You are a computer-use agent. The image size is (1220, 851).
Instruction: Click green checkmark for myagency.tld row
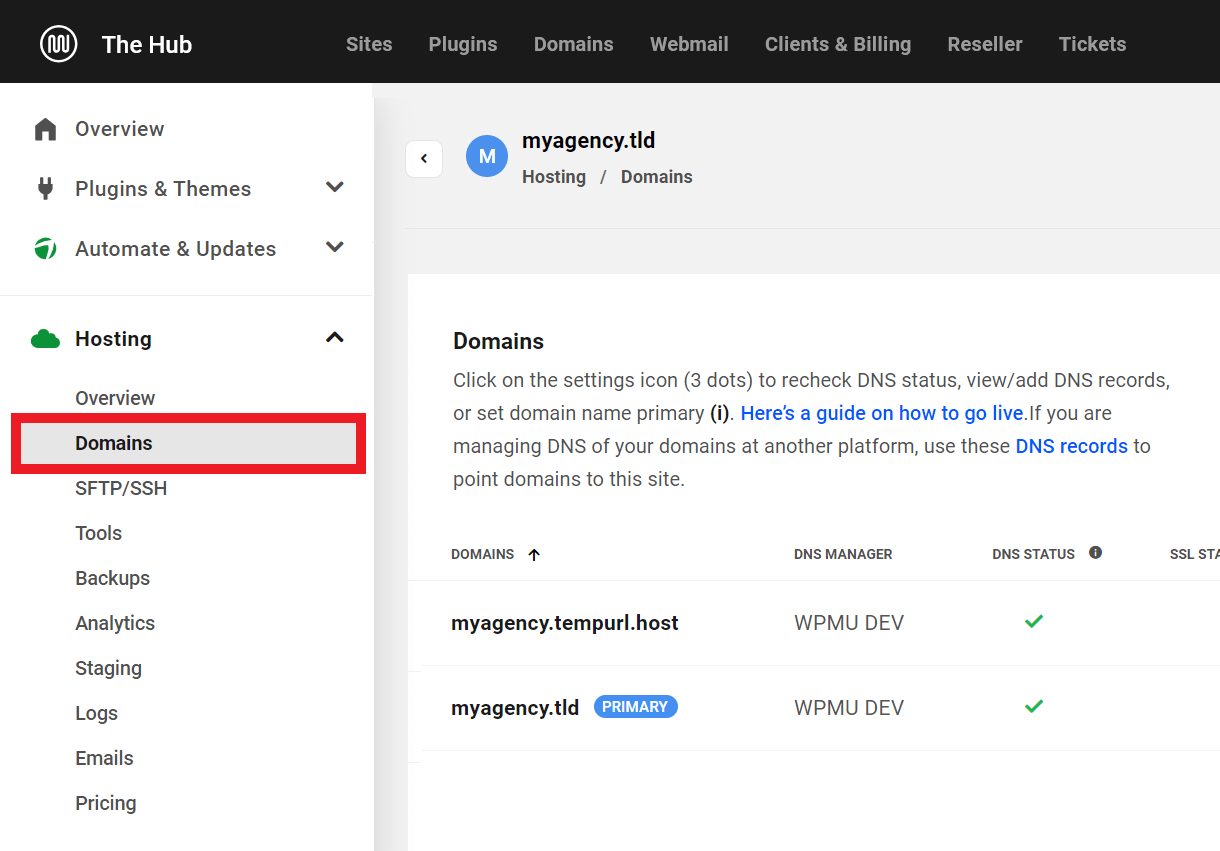(1034, 707)
